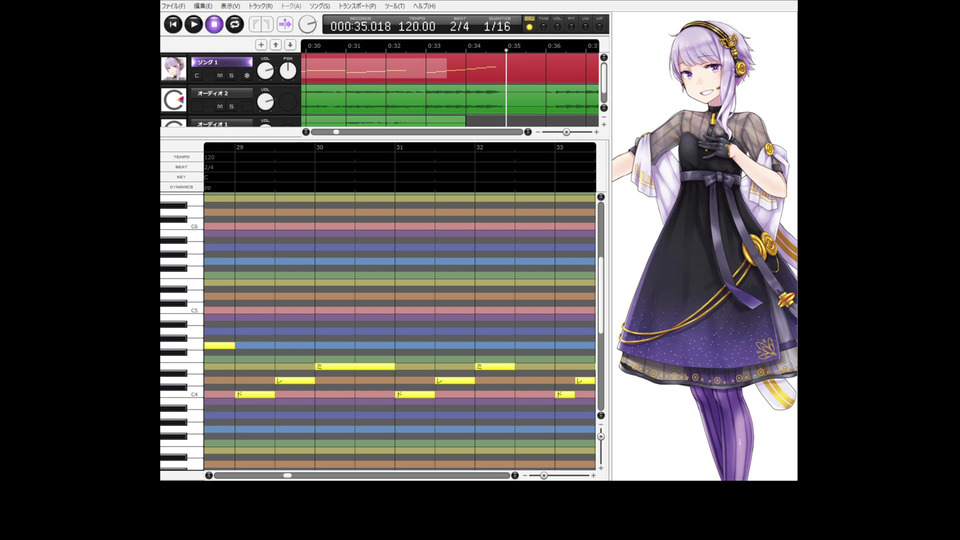
Task: Click the loop range markers icon
Action: [261, 24]
